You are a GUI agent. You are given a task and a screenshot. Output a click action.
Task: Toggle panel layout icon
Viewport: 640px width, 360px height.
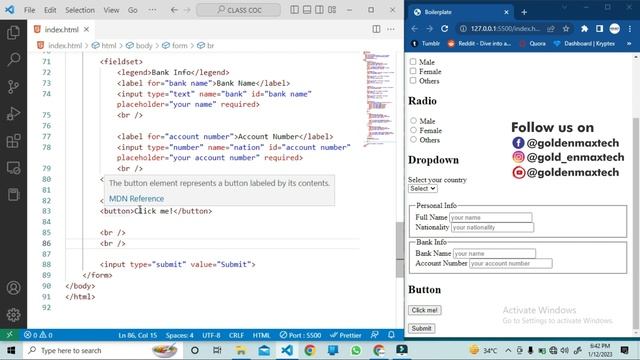click(x=307, y=10)
